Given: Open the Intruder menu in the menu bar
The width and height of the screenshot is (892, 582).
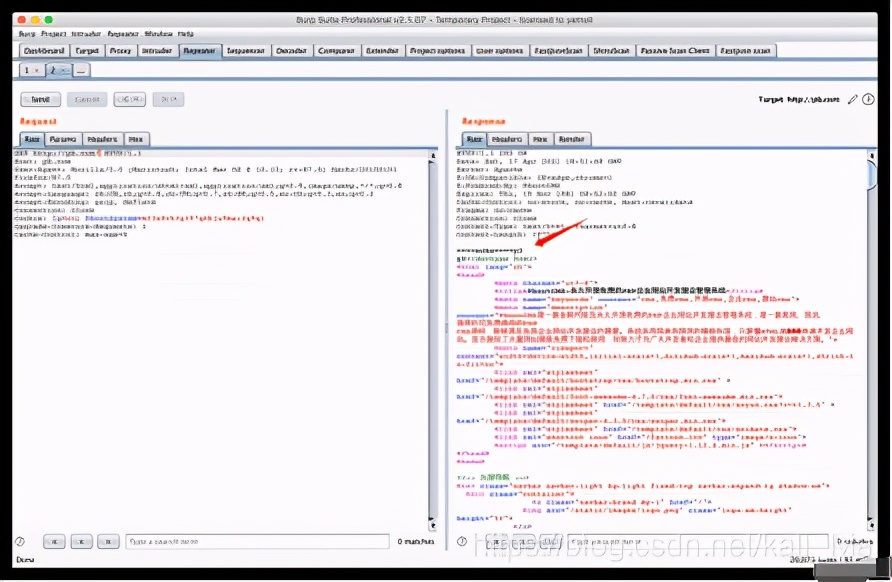Looking at the screenshot, I should (86, 34).
